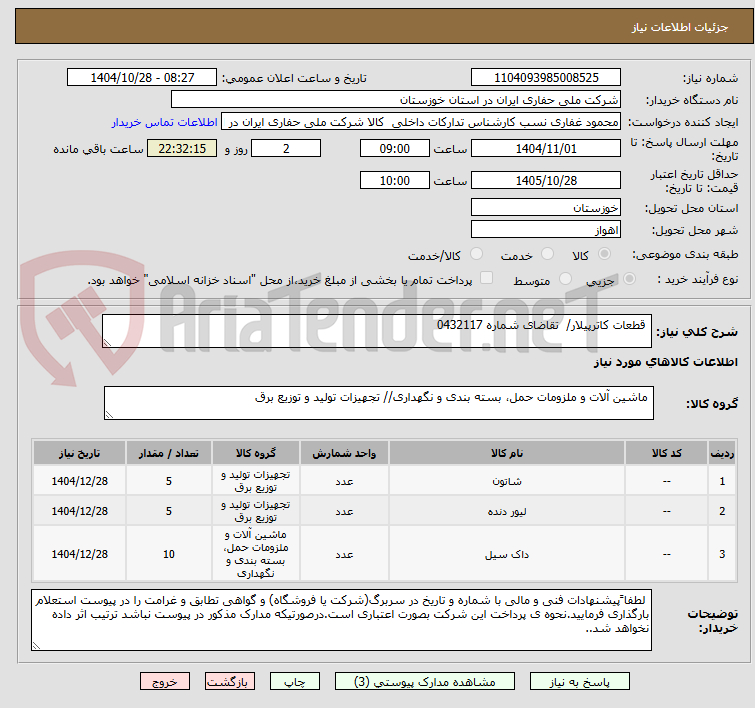
Task: Click the شماره نیاز field 1104093985008525
Action: pyautogui.click(x=546, y=78)
